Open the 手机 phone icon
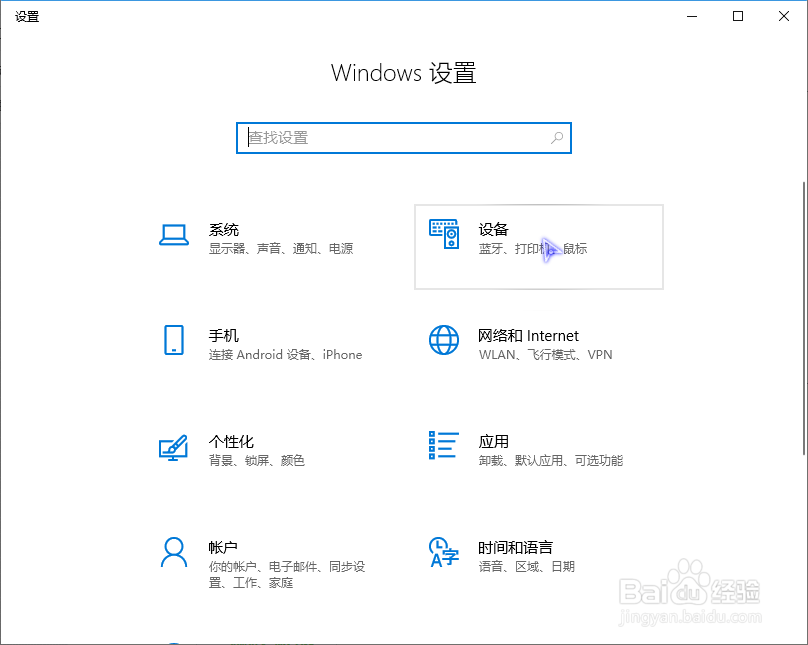 (x=174, y=340)
